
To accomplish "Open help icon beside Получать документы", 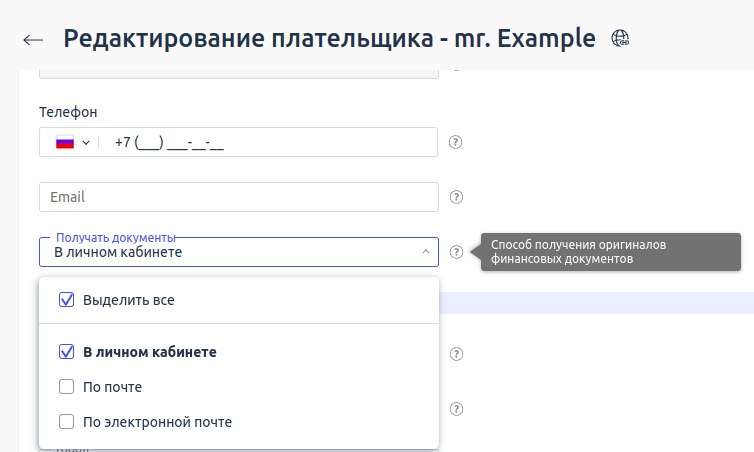I will tap(456, 252).
